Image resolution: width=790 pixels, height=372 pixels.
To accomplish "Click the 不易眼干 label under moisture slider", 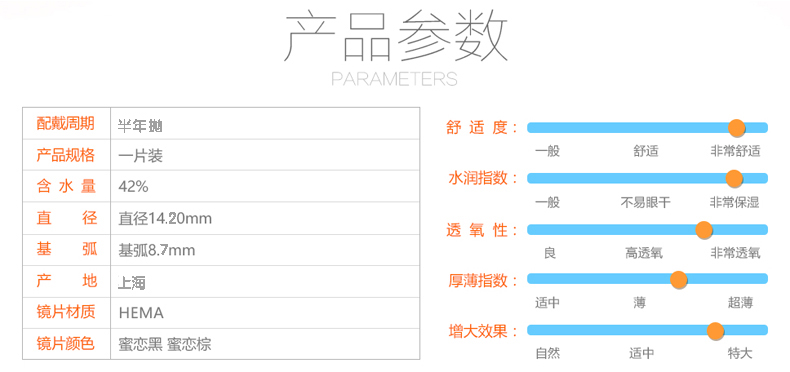I will point(645,203).
